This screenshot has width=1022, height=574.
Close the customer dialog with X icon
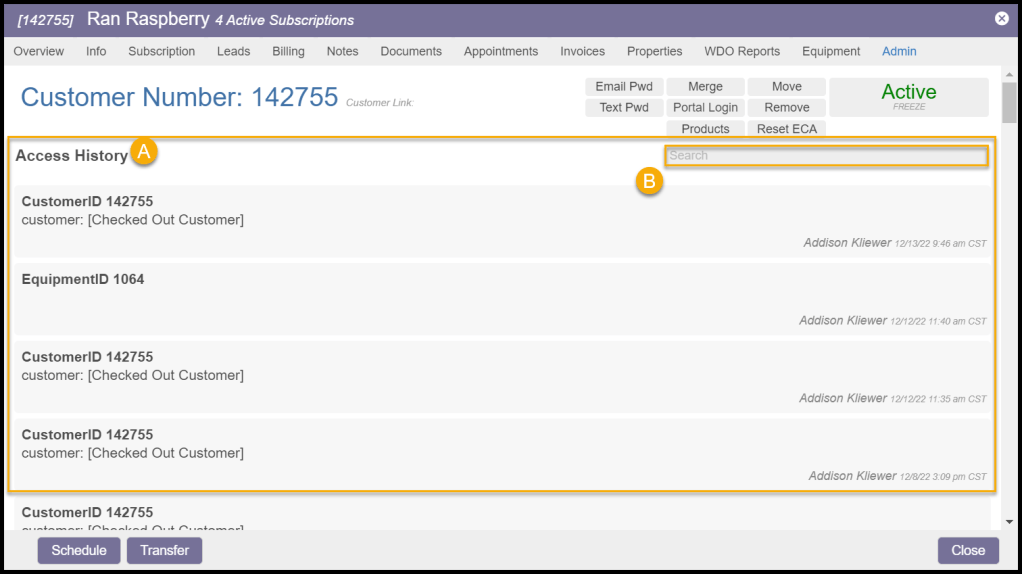click(x=1001, y=19)
